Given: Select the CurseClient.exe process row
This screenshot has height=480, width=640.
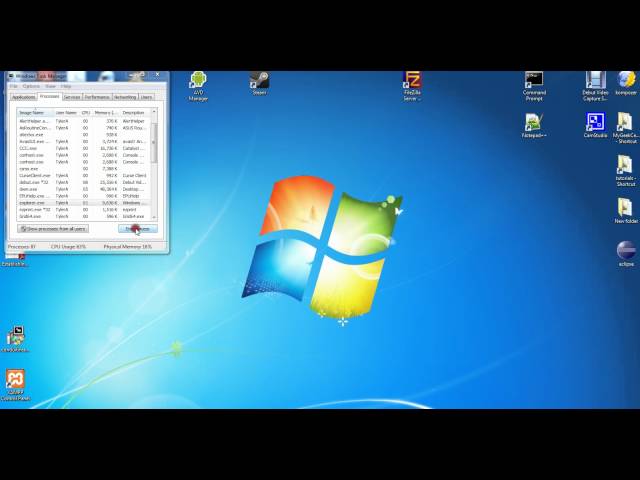Looking at the screenshot, I should (84, 176).
